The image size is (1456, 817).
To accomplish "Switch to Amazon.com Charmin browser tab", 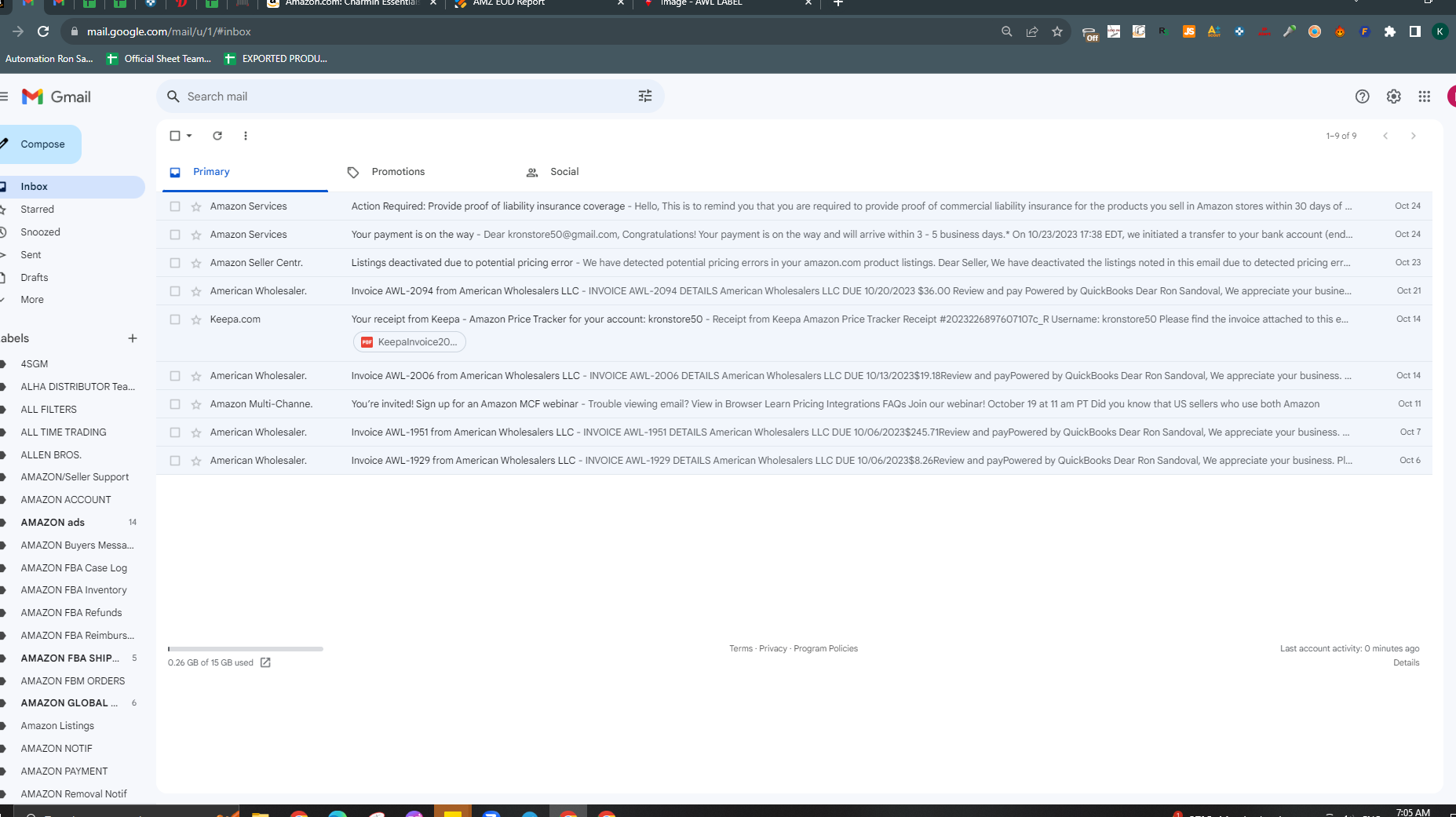I will (x=352, y=4).
